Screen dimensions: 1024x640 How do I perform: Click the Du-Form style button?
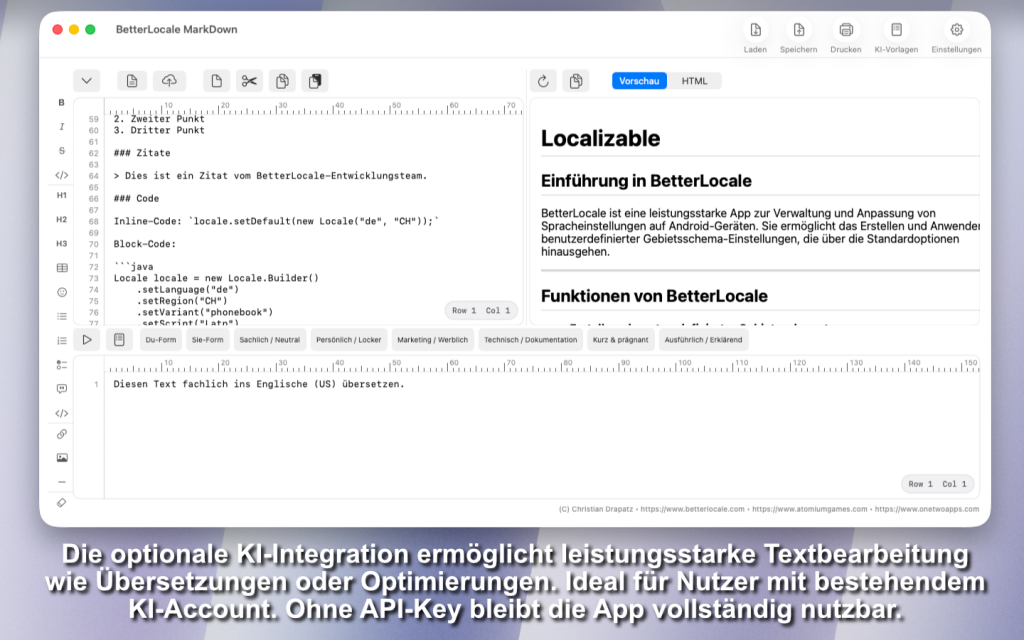tap(160, 340)
